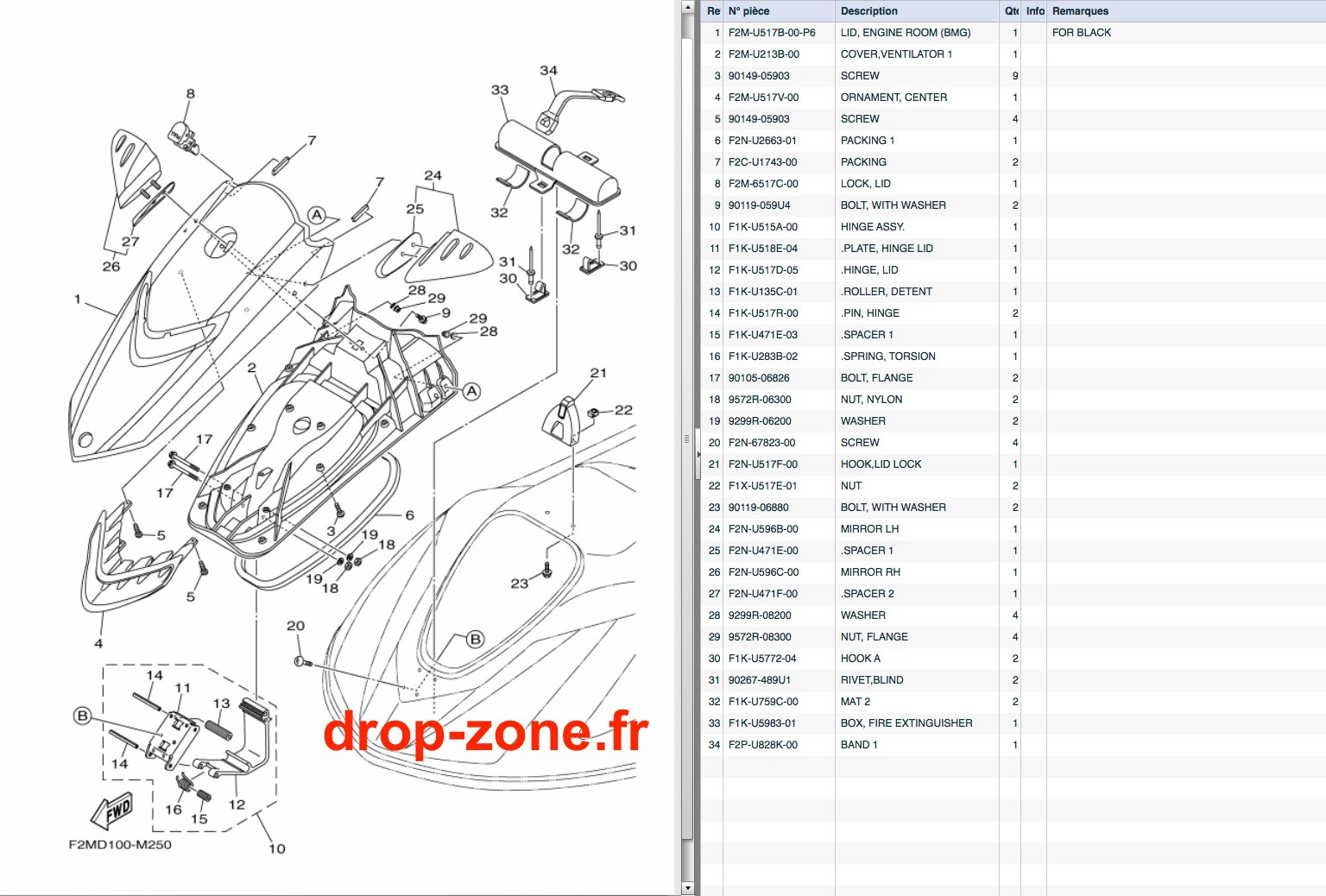Sort by the N° pièce column header

click(779, 11)
